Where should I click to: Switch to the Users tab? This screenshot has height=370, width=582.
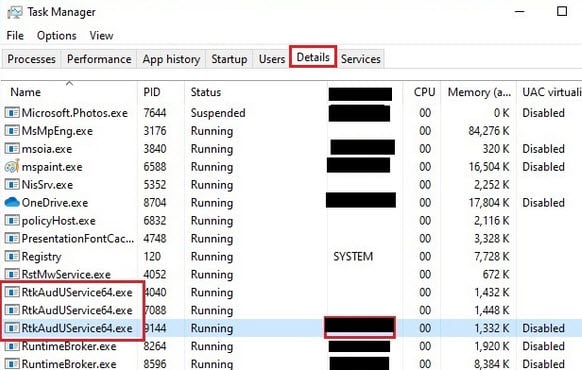point(272,59)
